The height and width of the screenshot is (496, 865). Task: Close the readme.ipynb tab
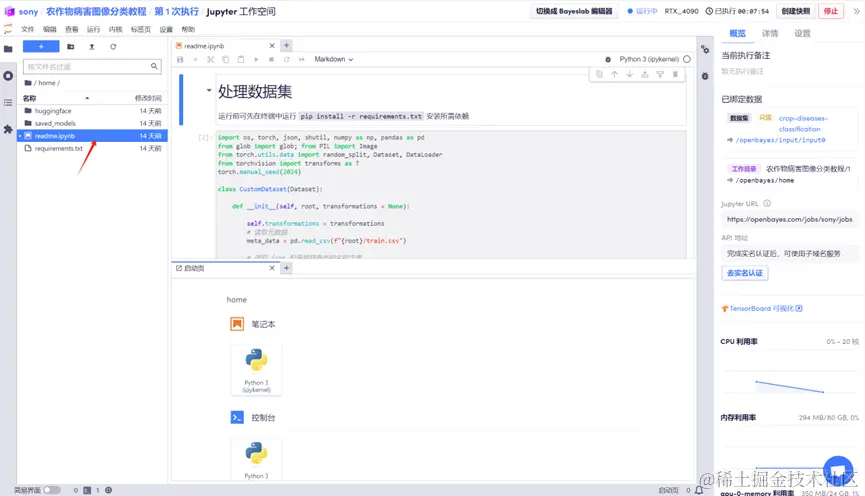(271, 46)
